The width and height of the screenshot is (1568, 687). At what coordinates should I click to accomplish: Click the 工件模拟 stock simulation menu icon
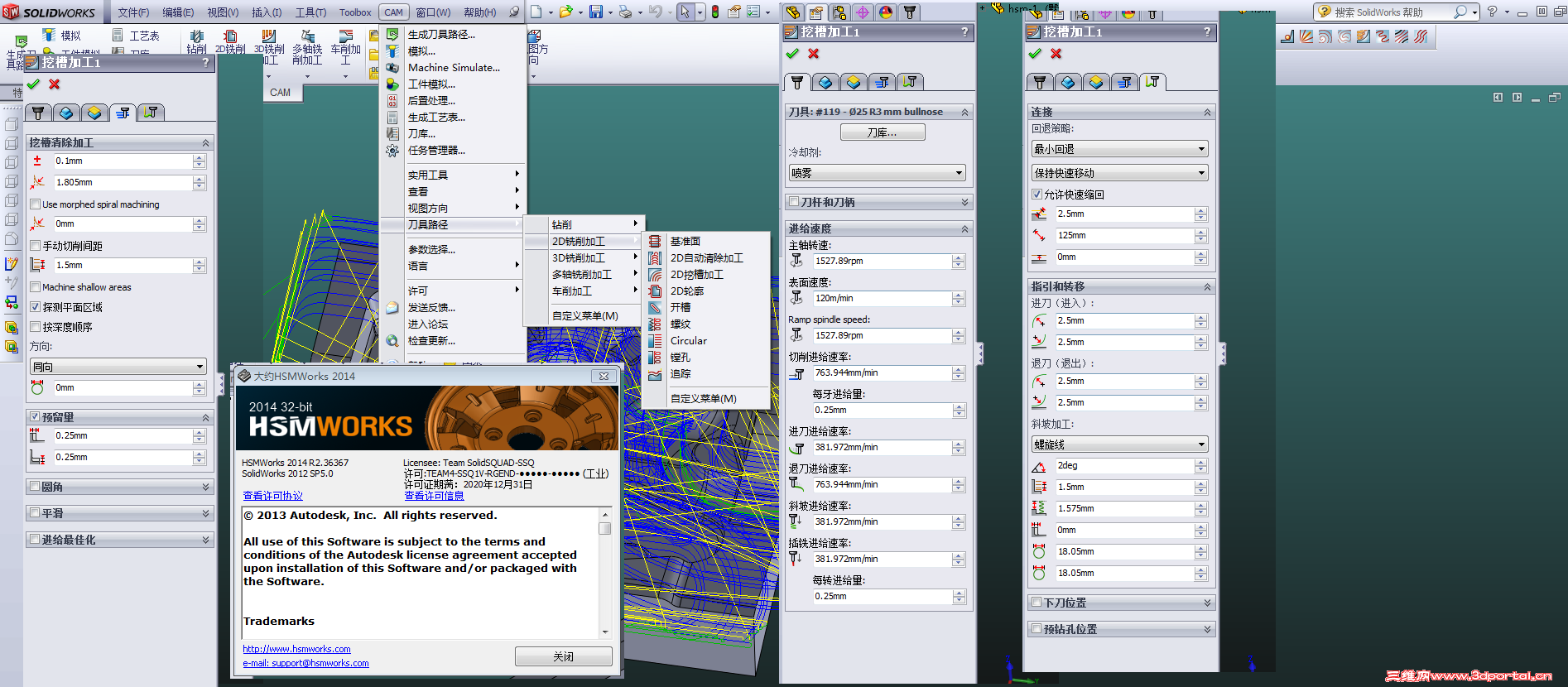392,84
